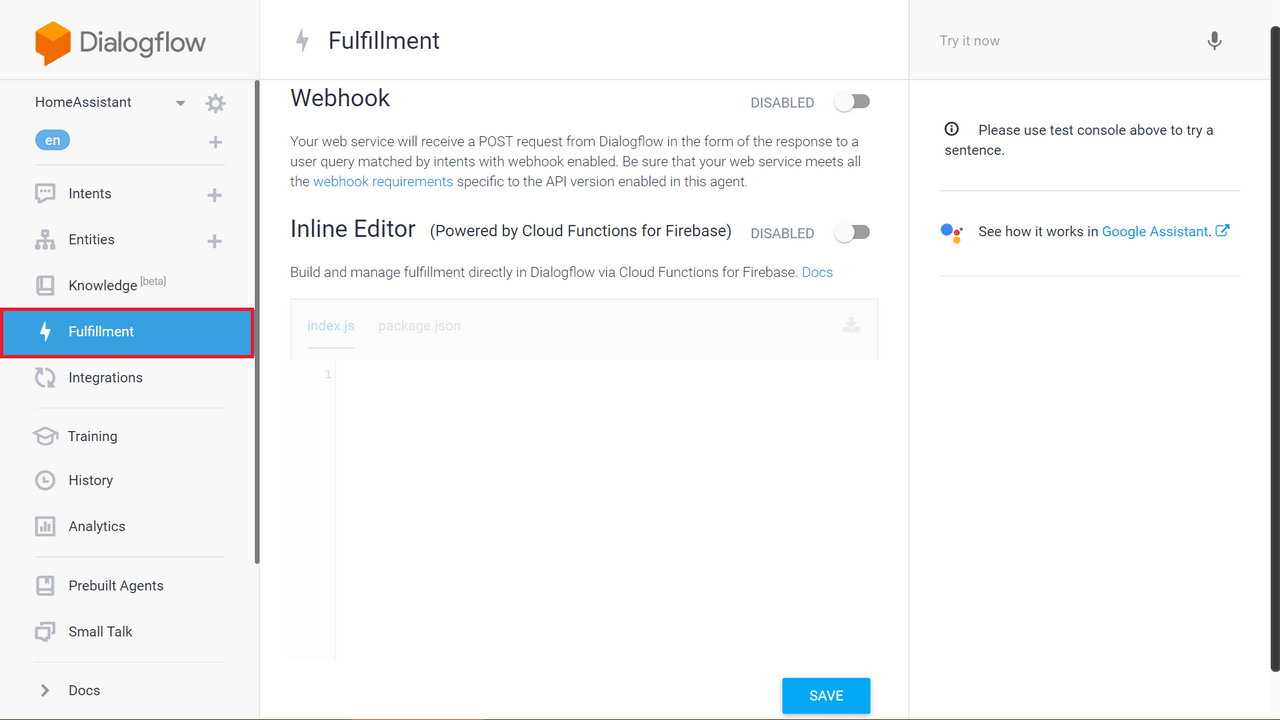Click the Knowledge book icon
The width and height of the screenshot is (1280, 720).
pyautogui.click(x=45, y=286)
